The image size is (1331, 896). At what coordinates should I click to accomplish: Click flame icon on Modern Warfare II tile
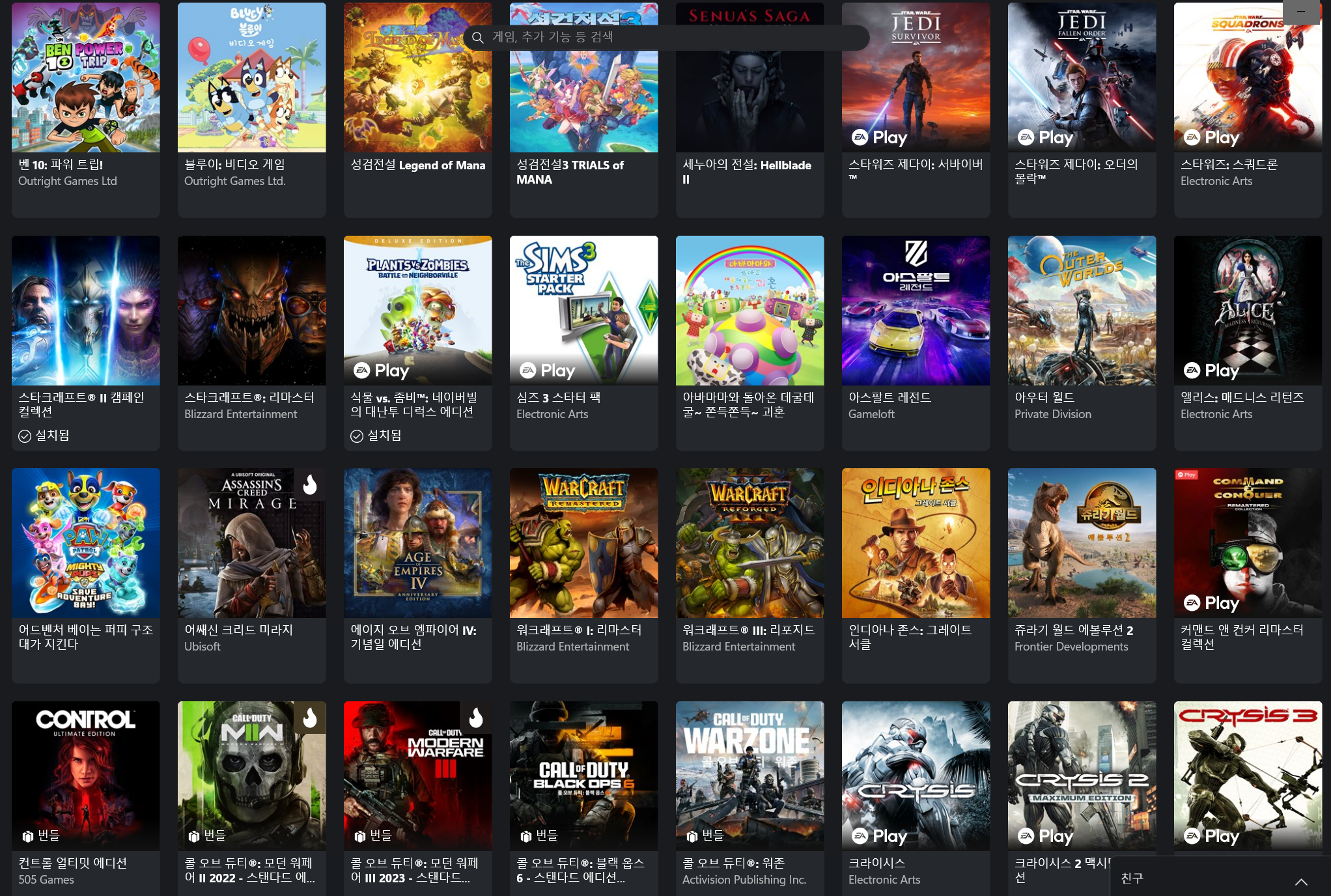pyautogui.click(x=310, y=717)
